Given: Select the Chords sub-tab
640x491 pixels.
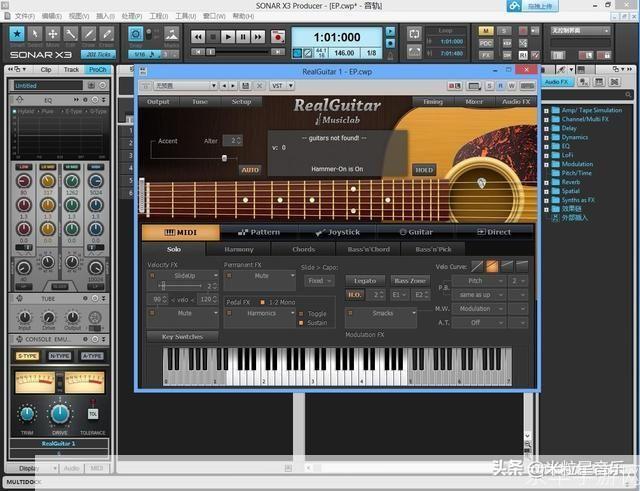Looking at the screenshot, I should tap(303, 249).
